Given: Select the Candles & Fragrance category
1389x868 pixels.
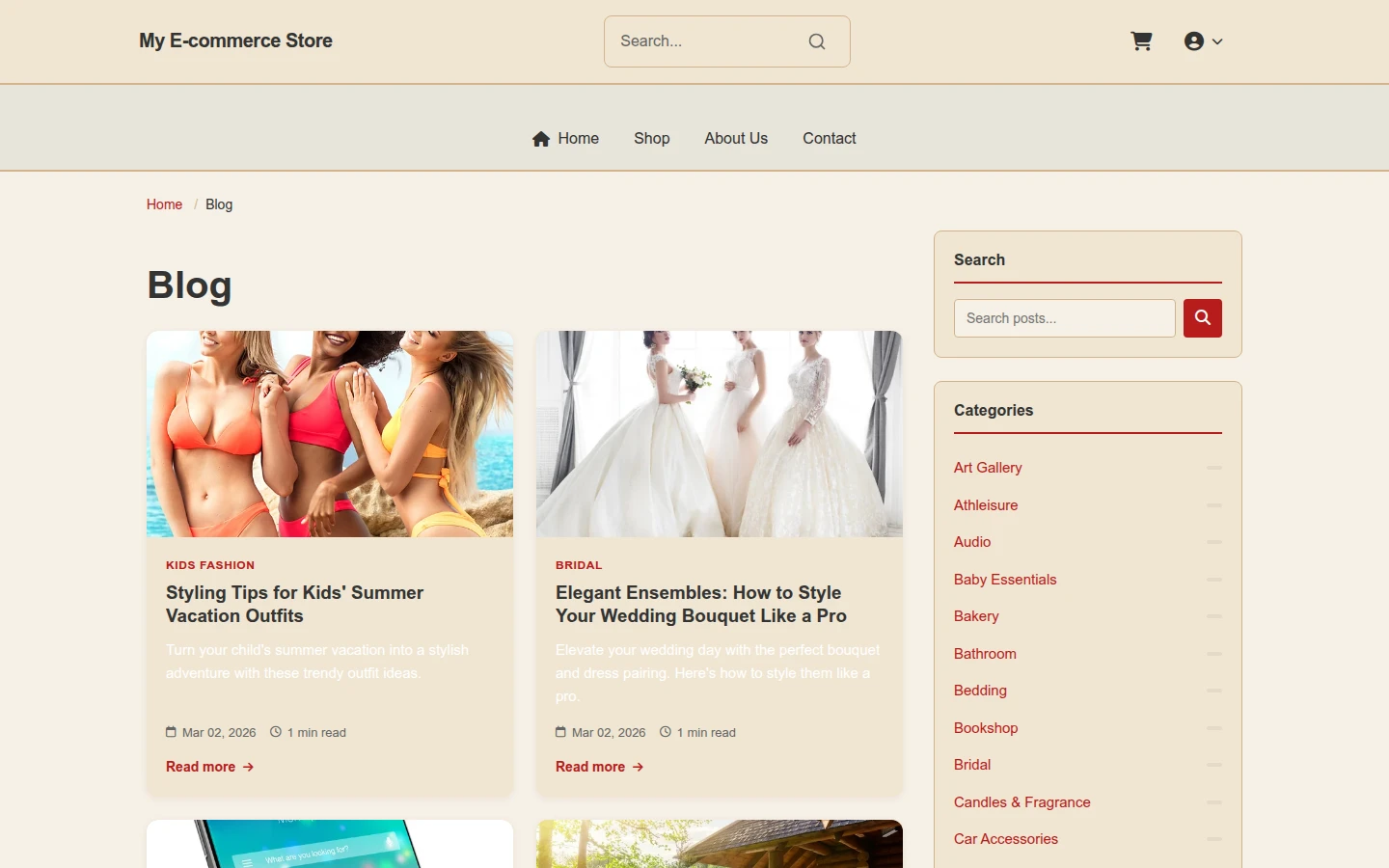Looking at the screenshot, I should pos(1022,802).
